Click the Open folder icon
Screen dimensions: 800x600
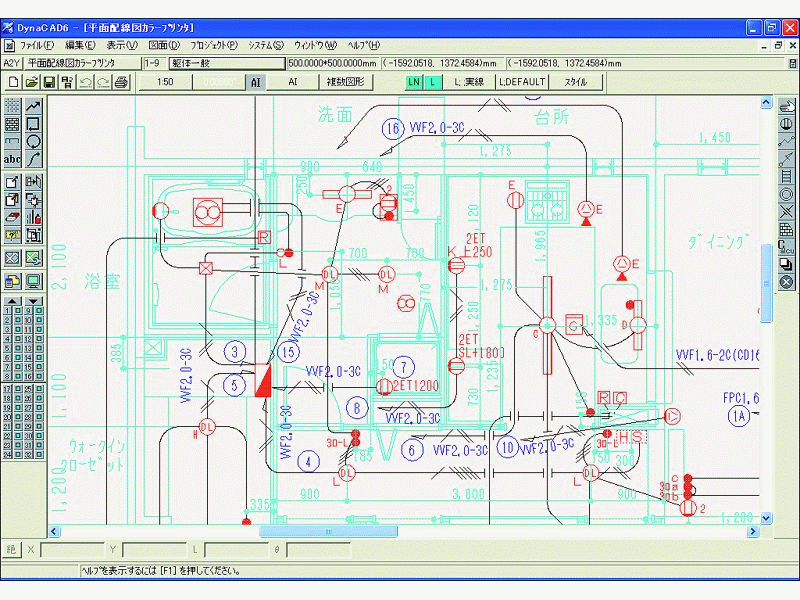coord(31,82)
